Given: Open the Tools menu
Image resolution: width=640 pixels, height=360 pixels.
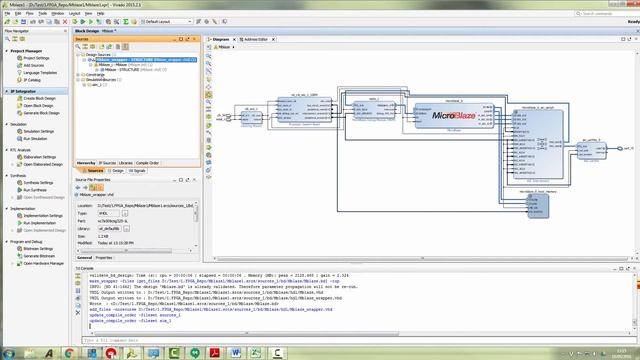Looking at the screenshot, I should pos(42,13).
